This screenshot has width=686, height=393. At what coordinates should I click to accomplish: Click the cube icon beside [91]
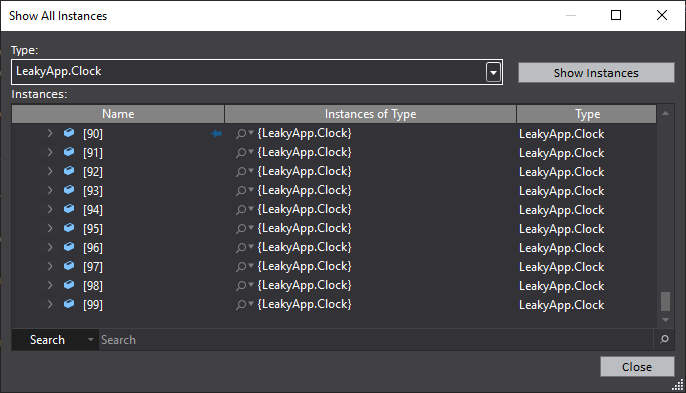coord(69,152)
